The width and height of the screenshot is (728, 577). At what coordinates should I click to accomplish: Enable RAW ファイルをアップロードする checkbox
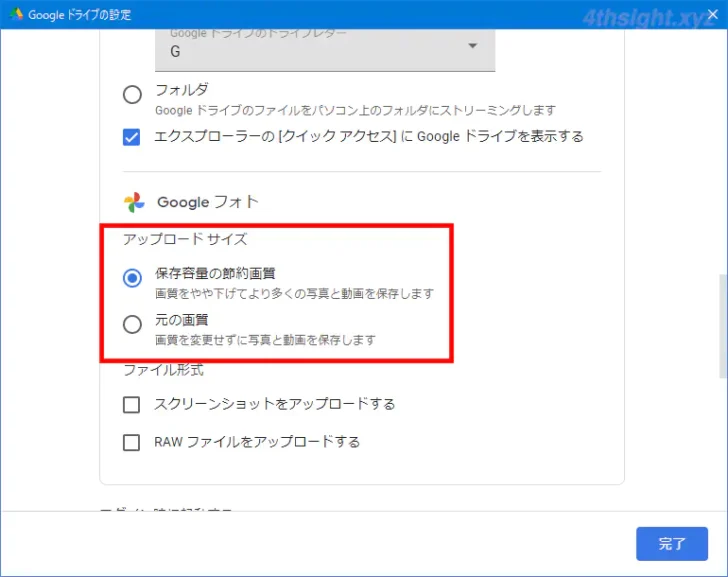pos(132,442)
